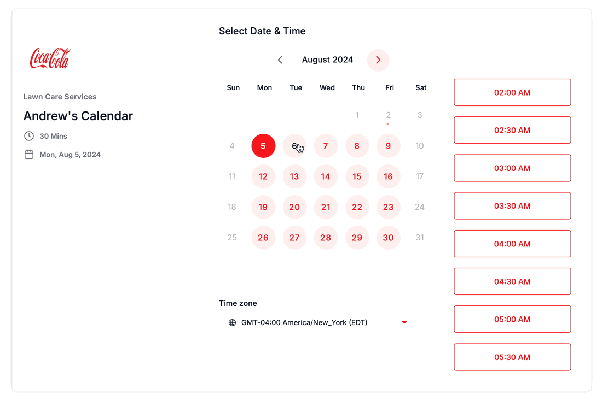The width and height of the screenshot is (602, 401).
Task: Pick August 14 in the calendar
Action: [326, 176]
